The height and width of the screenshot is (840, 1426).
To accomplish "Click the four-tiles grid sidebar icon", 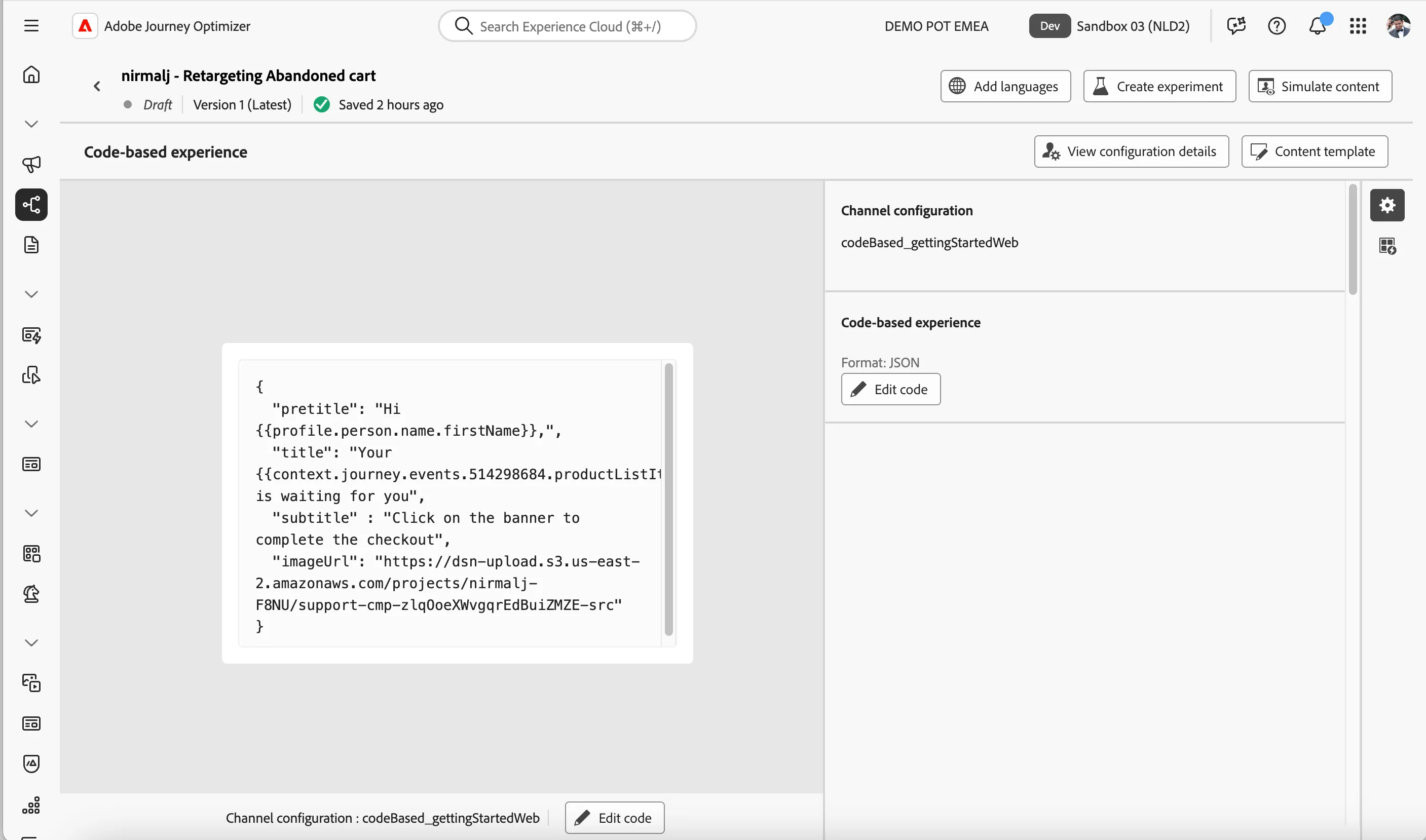I will pos(31,554).
